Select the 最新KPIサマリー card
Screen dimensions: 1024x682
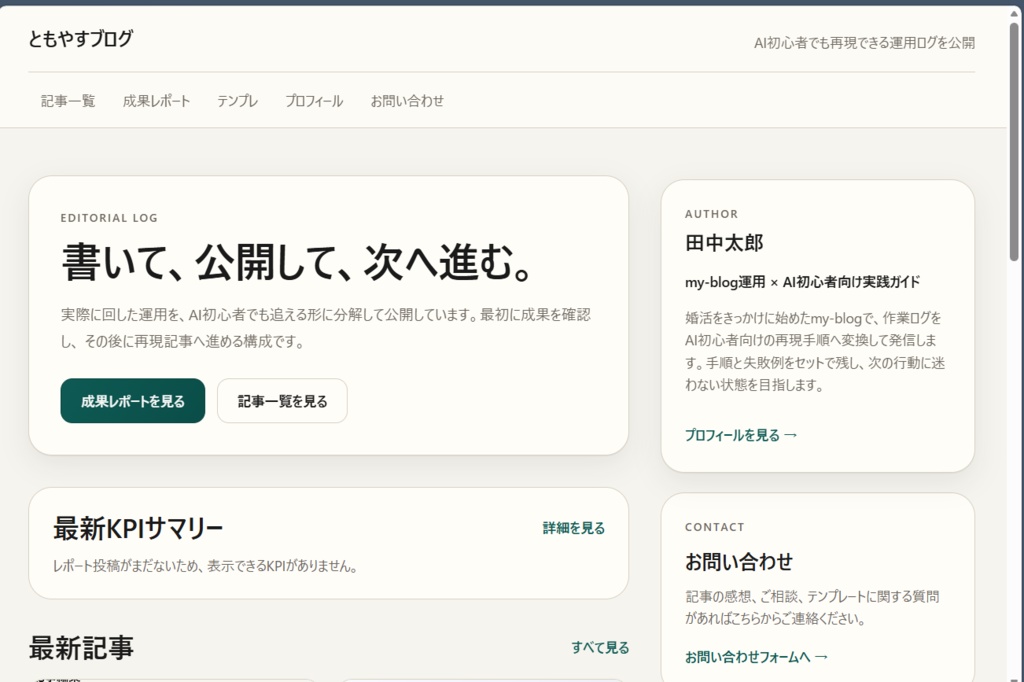330,544
